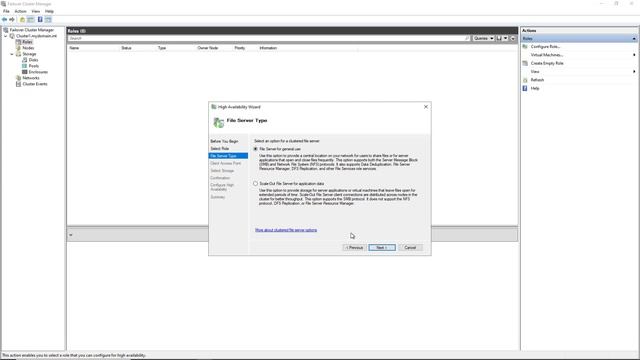Image resolution: width=640 pixels, height=360 pixels.
Task: Open the save query dropdown arrow
Action: [506, 38]
